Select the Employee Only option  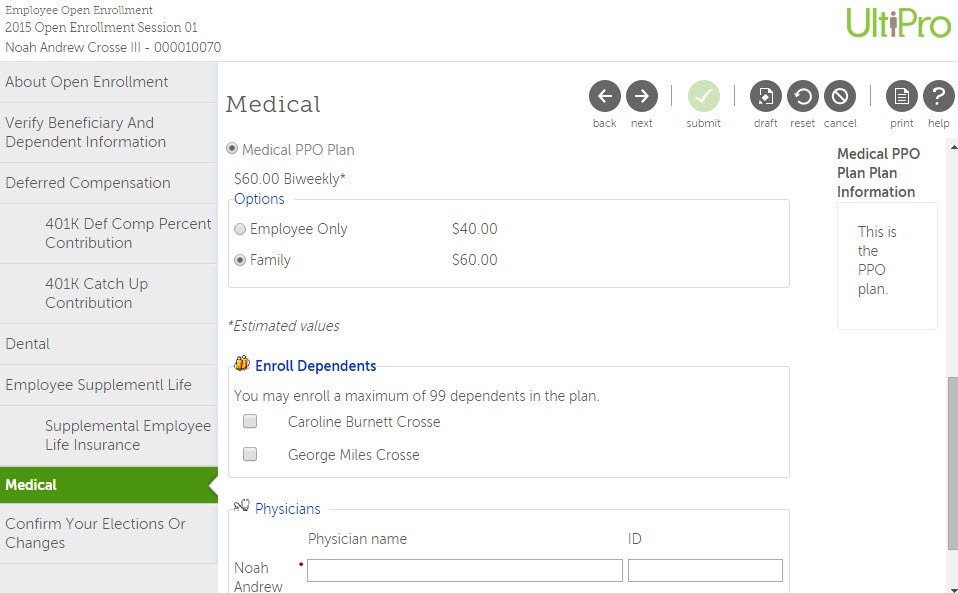[x=240, y=229]
